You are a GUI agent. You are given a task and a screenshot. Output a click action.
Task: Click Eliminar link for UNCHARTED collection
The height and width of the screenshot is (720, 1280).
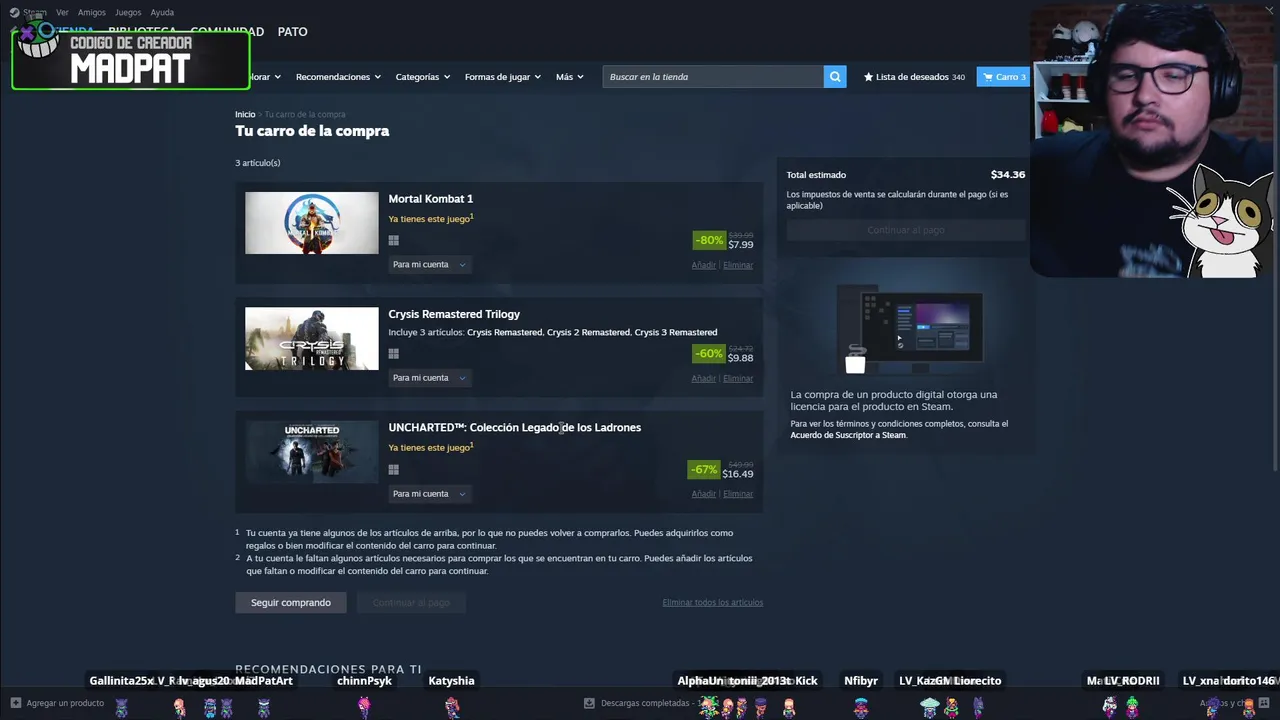pos(738,494)
